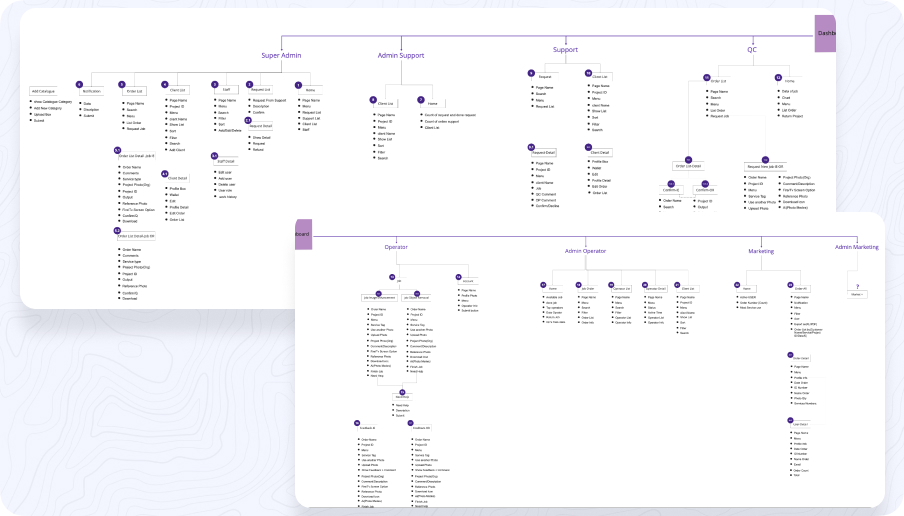Click the numbered badge beside Operator's Account node

(458, 276)
